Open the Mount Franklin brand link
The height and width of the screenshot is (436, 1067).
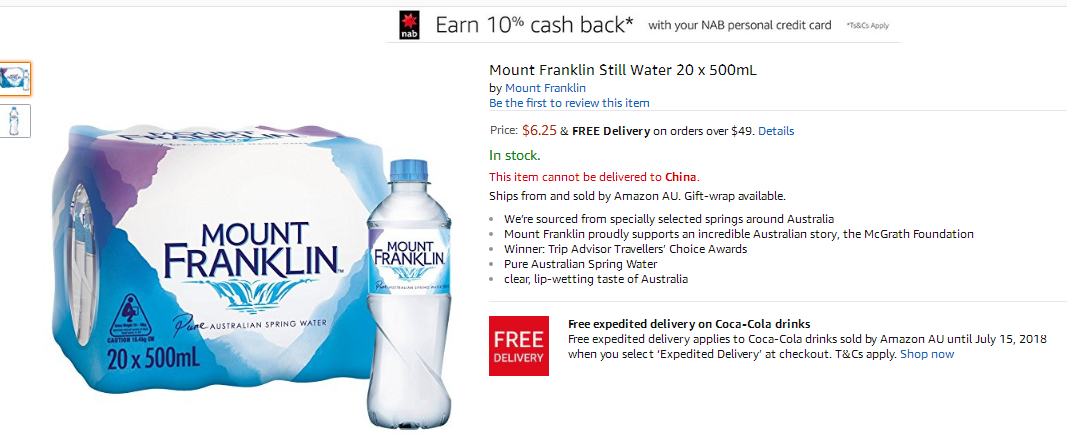click(x=545, y=88)
